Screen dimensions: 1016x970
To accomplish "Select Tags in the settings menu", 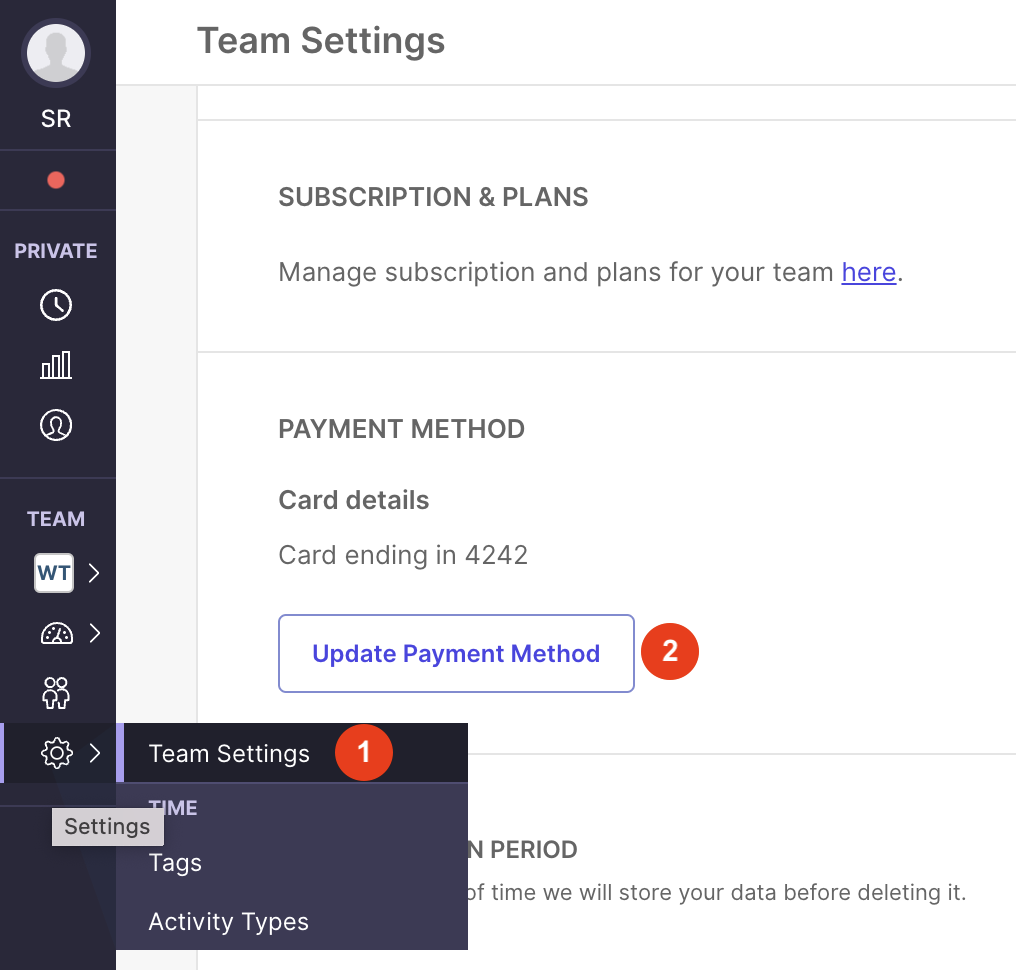I will (175, 862).
